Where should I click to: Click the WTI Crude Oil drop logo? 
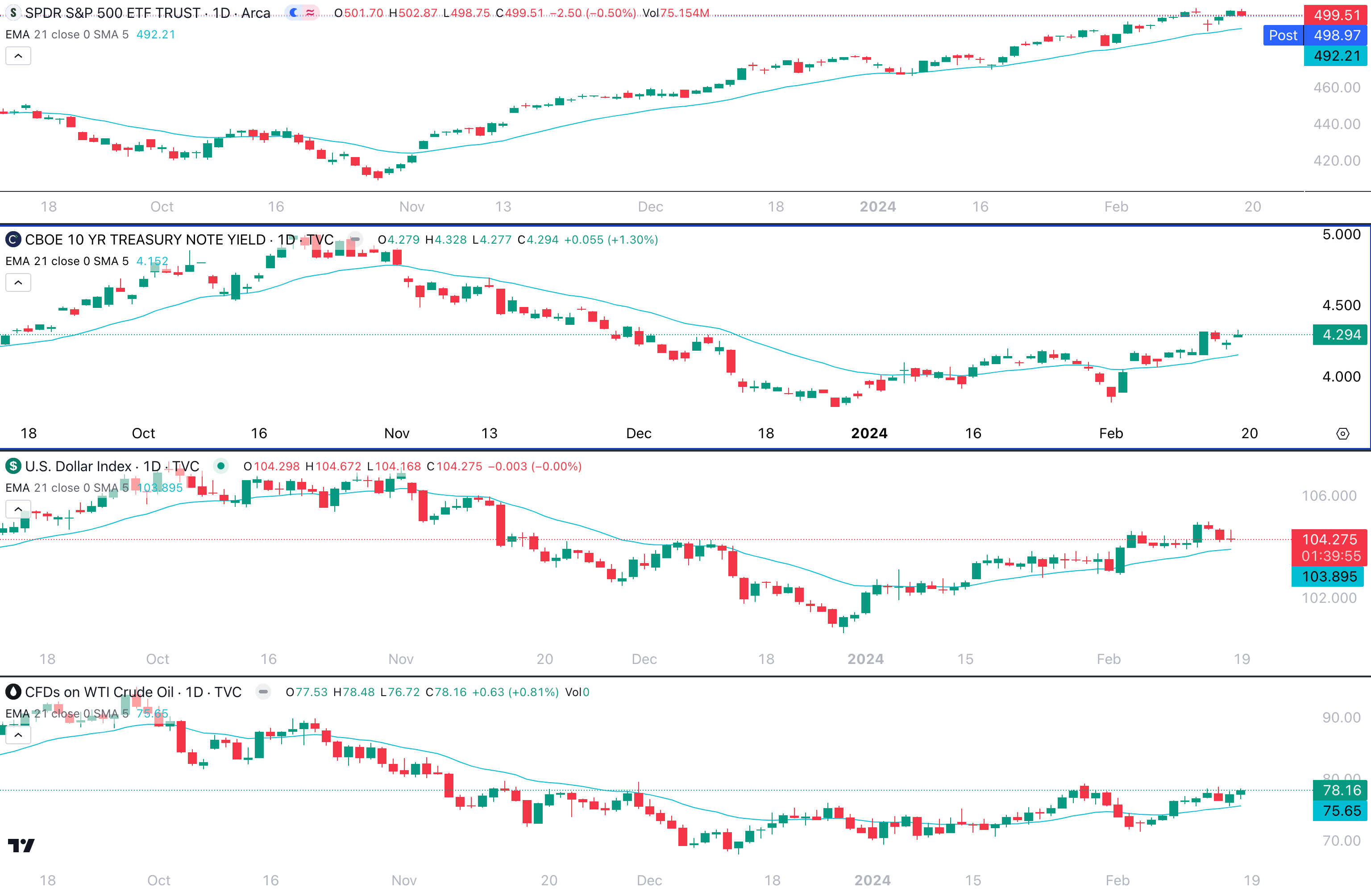13,692
